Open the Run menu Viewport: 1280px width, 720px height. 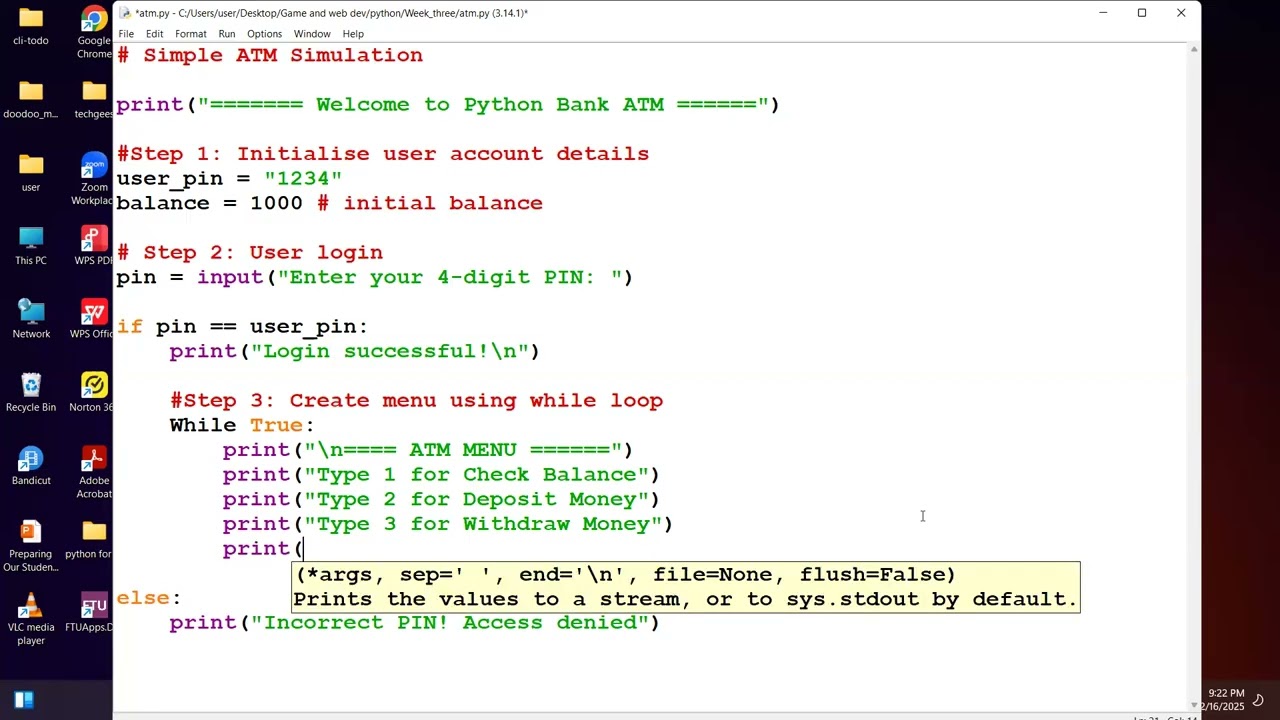tap(227, 34)
